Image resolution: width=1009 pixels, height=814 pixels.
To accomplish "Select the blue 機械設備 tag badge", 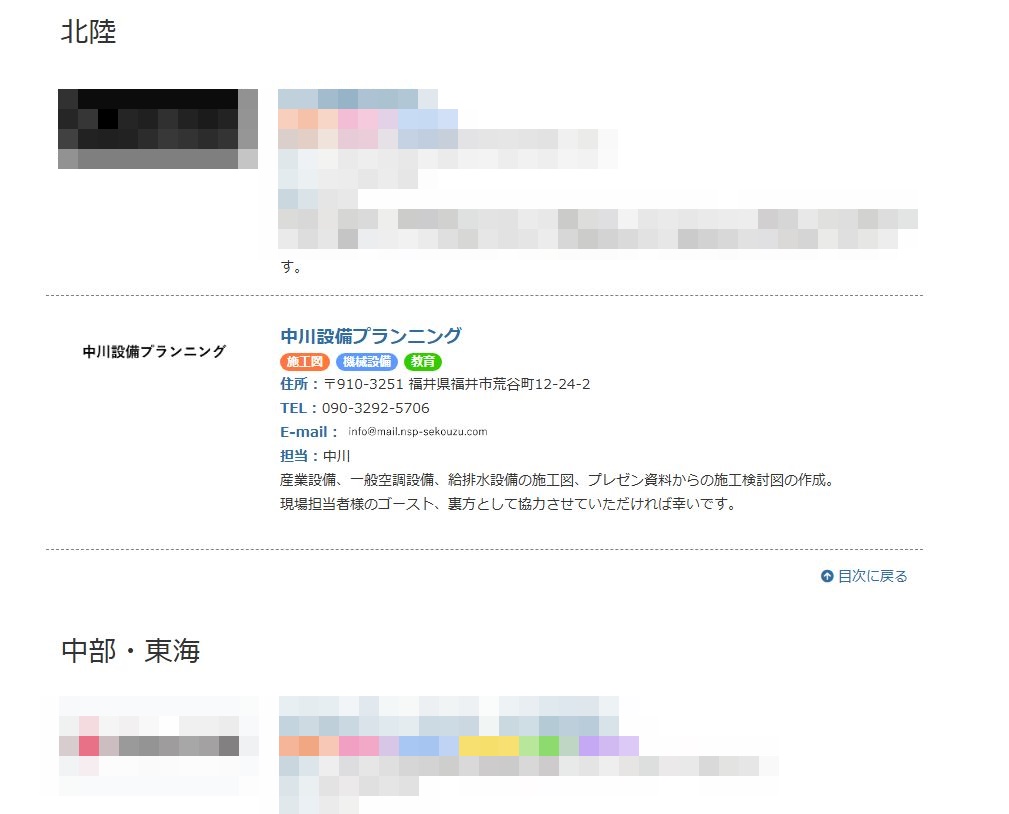I will tap(367, 362).
